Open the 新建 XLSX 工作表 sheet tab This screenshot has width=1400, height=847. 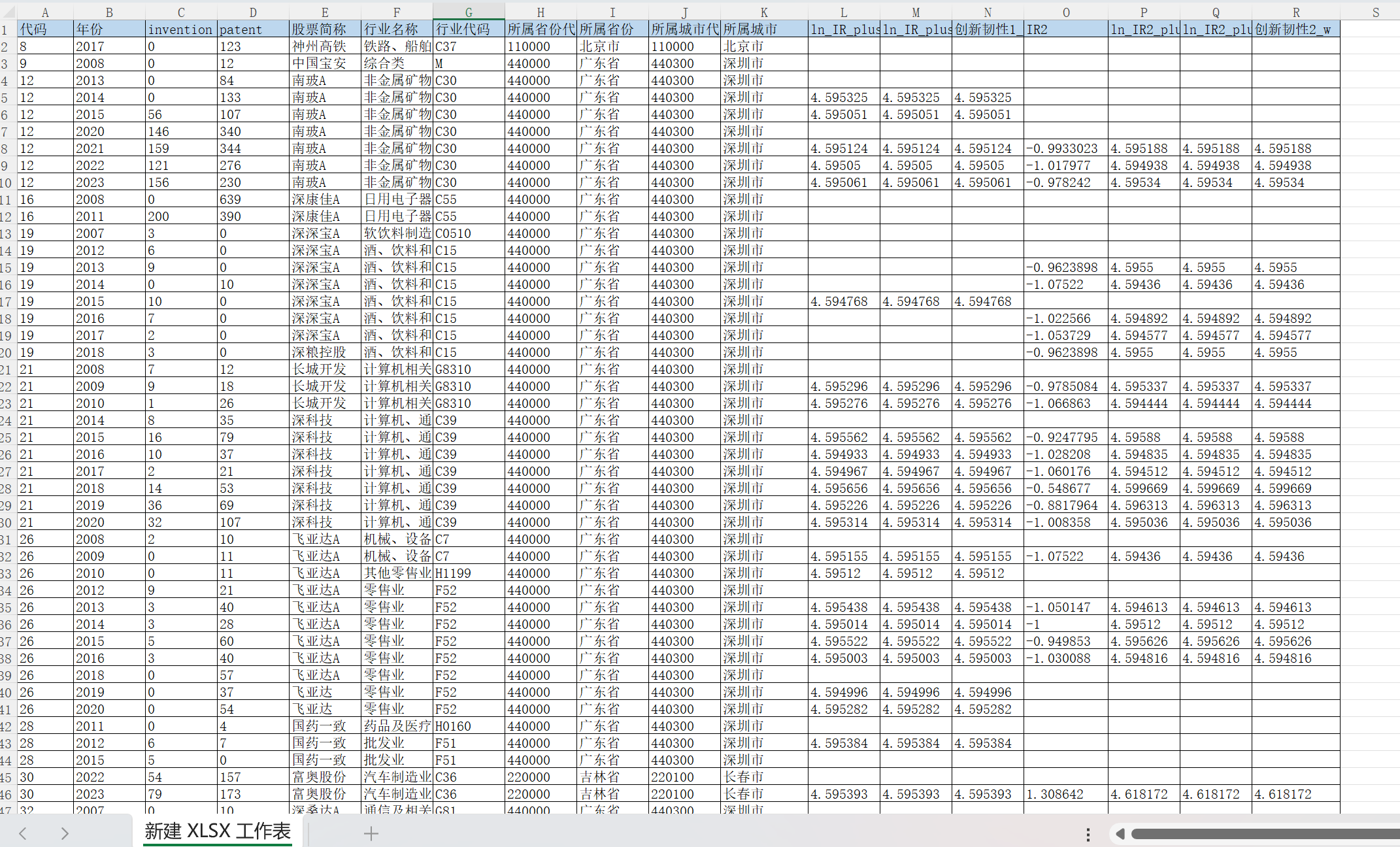pyautogui.click(x=217, y=831)
